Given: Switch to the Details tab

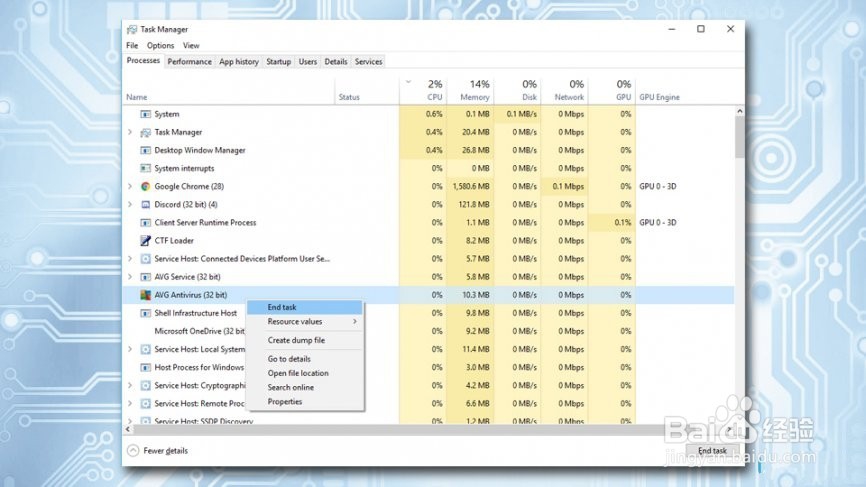Looking at the screenshot, I should (x=336, y=62).
